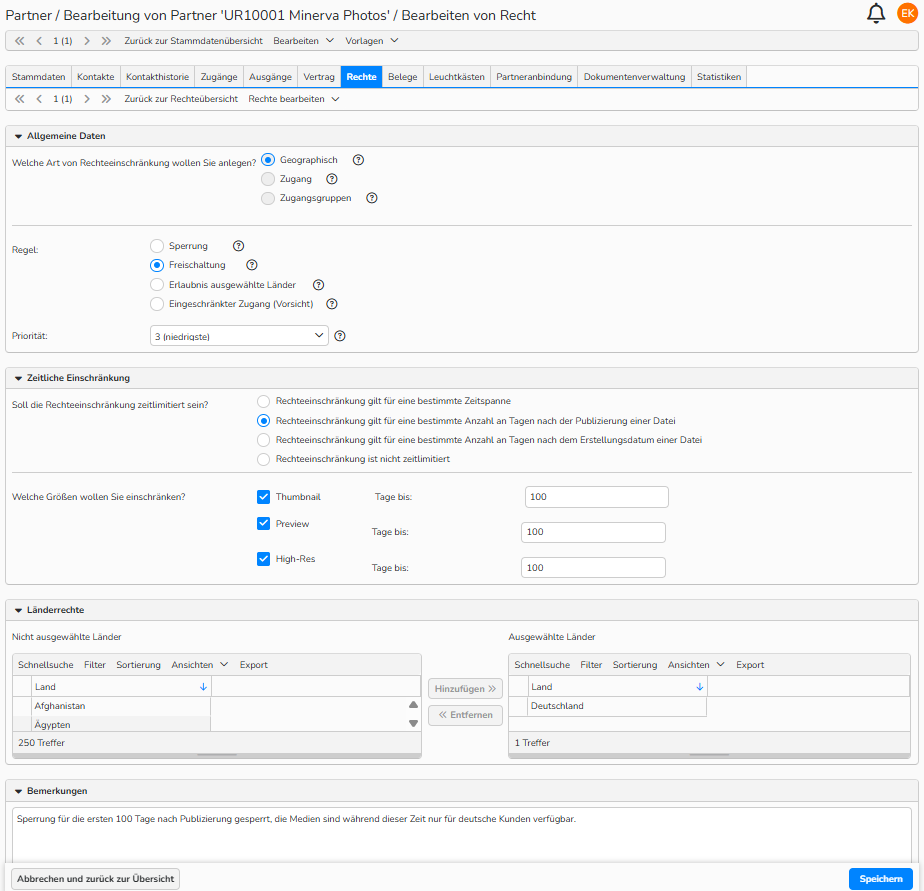Image resolution: width=924 pixels, height=891 pixels.
Task: Show help for Eingeschränkter Zugang
Action: (332, 304)
